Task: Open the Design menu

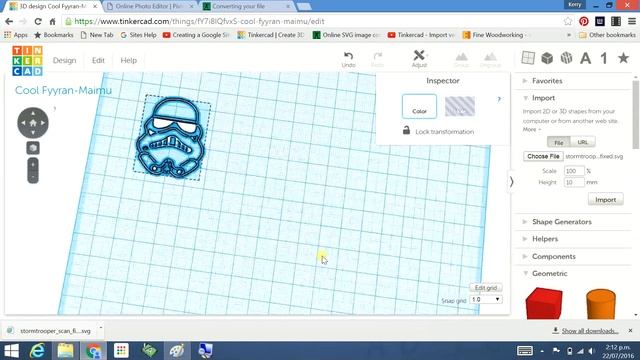Action: pyautogui.click(x=64, y=60)
